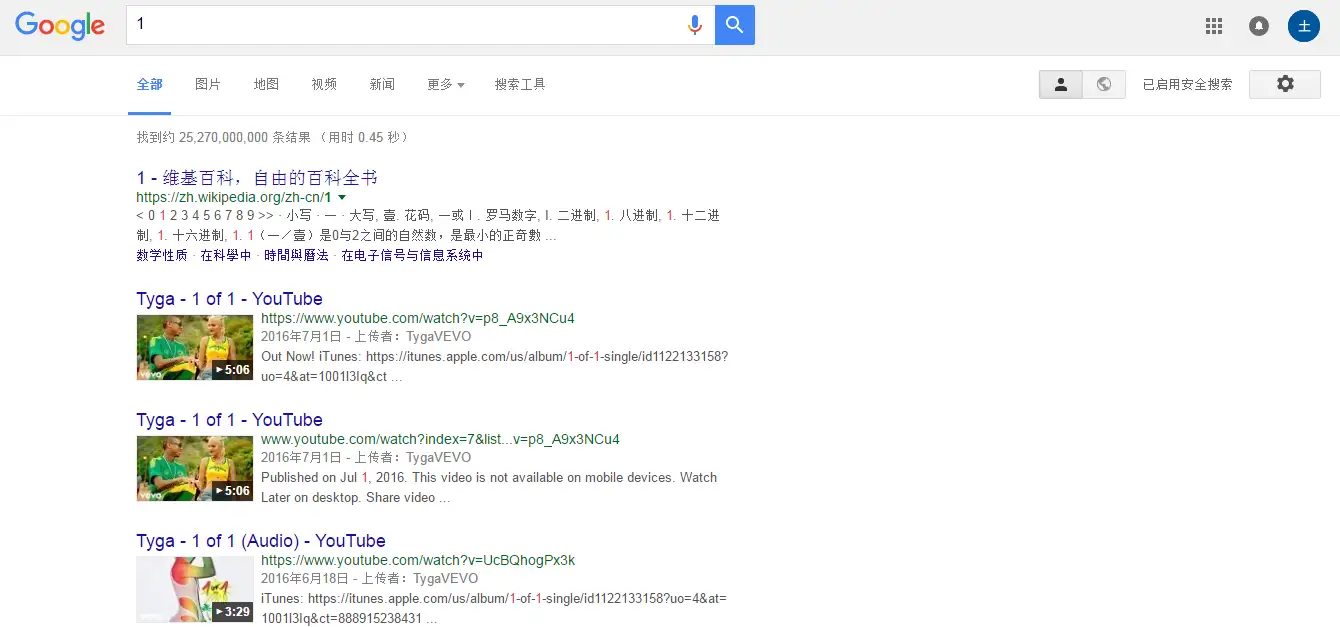
Task: Switch to the 图片 images tab
Action: 207,85
